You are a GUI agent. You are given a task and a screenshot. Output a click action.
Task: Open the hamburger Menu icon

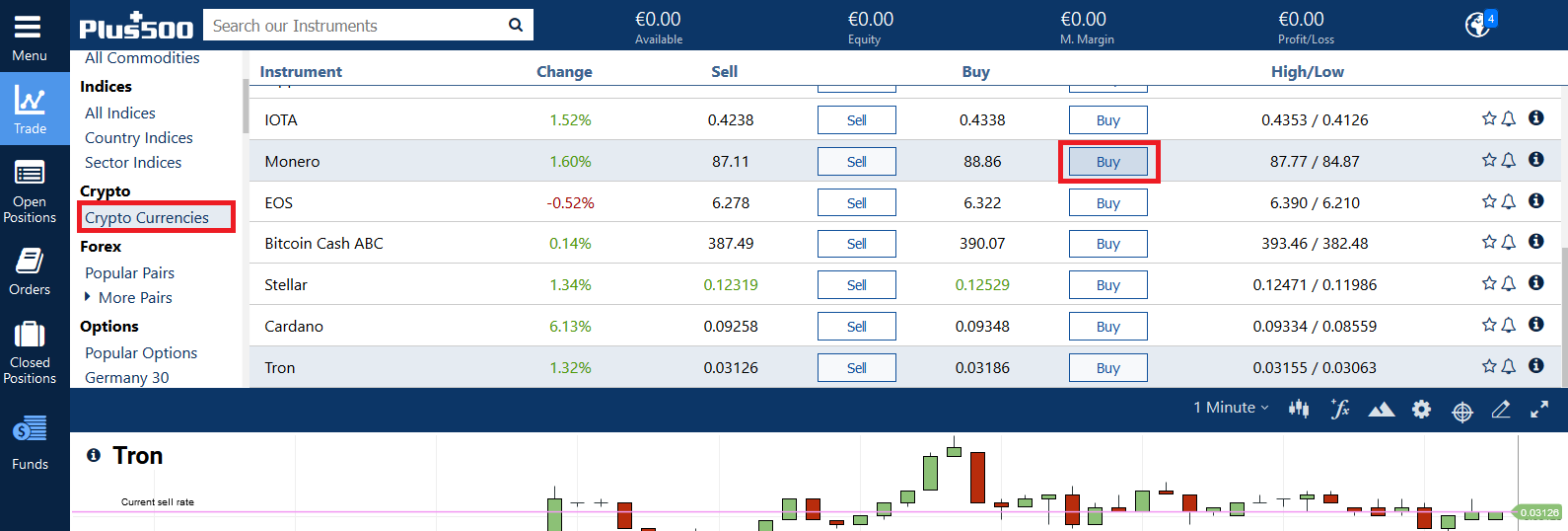pos(29,27)
